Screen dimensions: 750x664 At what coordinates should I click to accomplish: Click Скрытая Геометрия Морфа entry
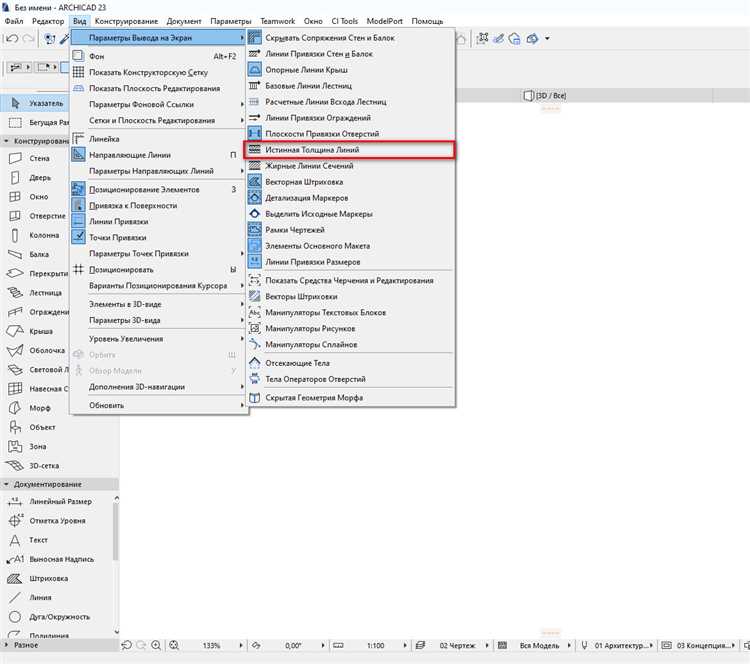[350, 398]
